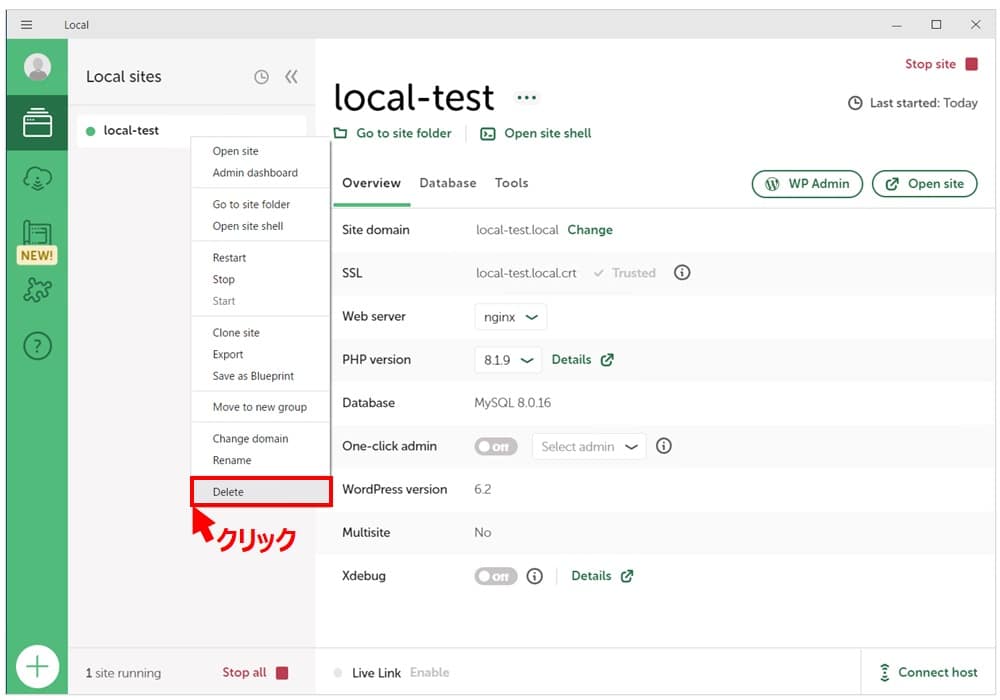Open the Blueprints sidebar icon marked NEW
1000x700 pixels.
(38, 242)
